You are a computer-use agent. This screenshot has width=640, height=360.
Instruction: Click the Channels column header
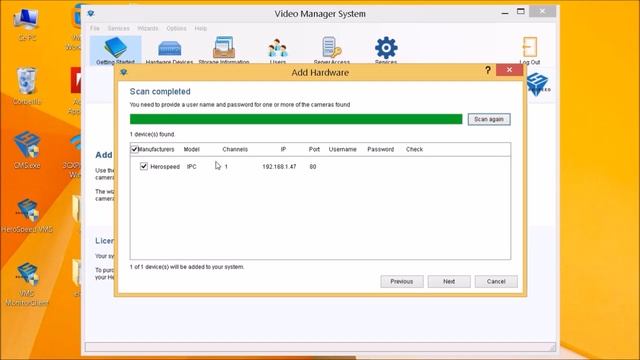235,149
